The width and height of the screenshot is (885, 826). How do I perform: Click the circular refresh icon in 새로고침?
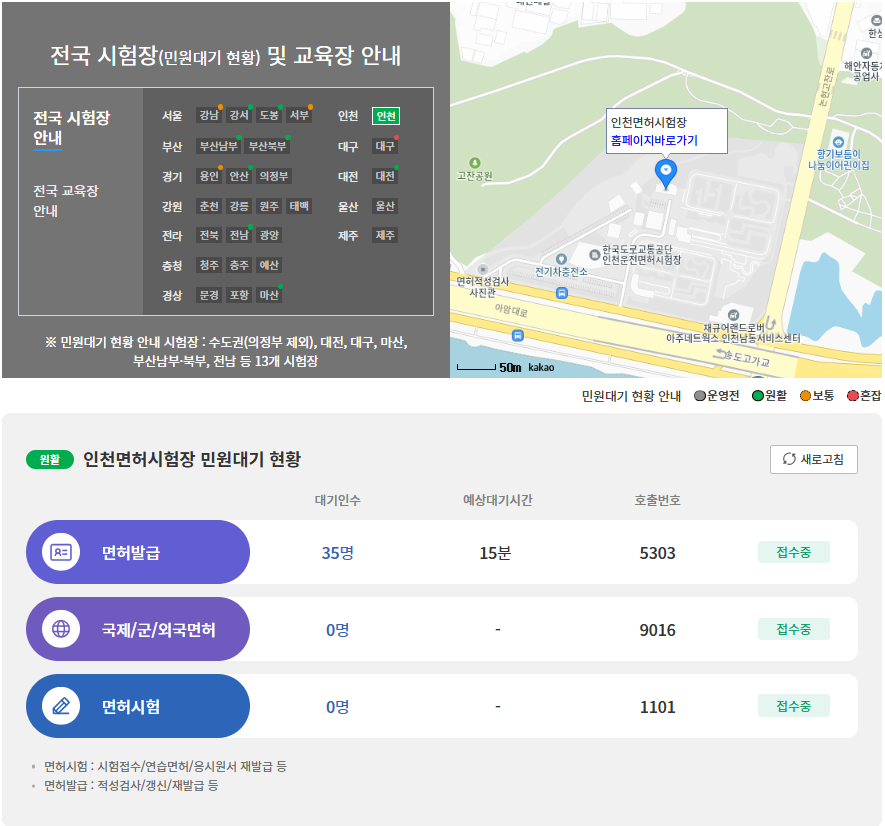tap(790, 459)
